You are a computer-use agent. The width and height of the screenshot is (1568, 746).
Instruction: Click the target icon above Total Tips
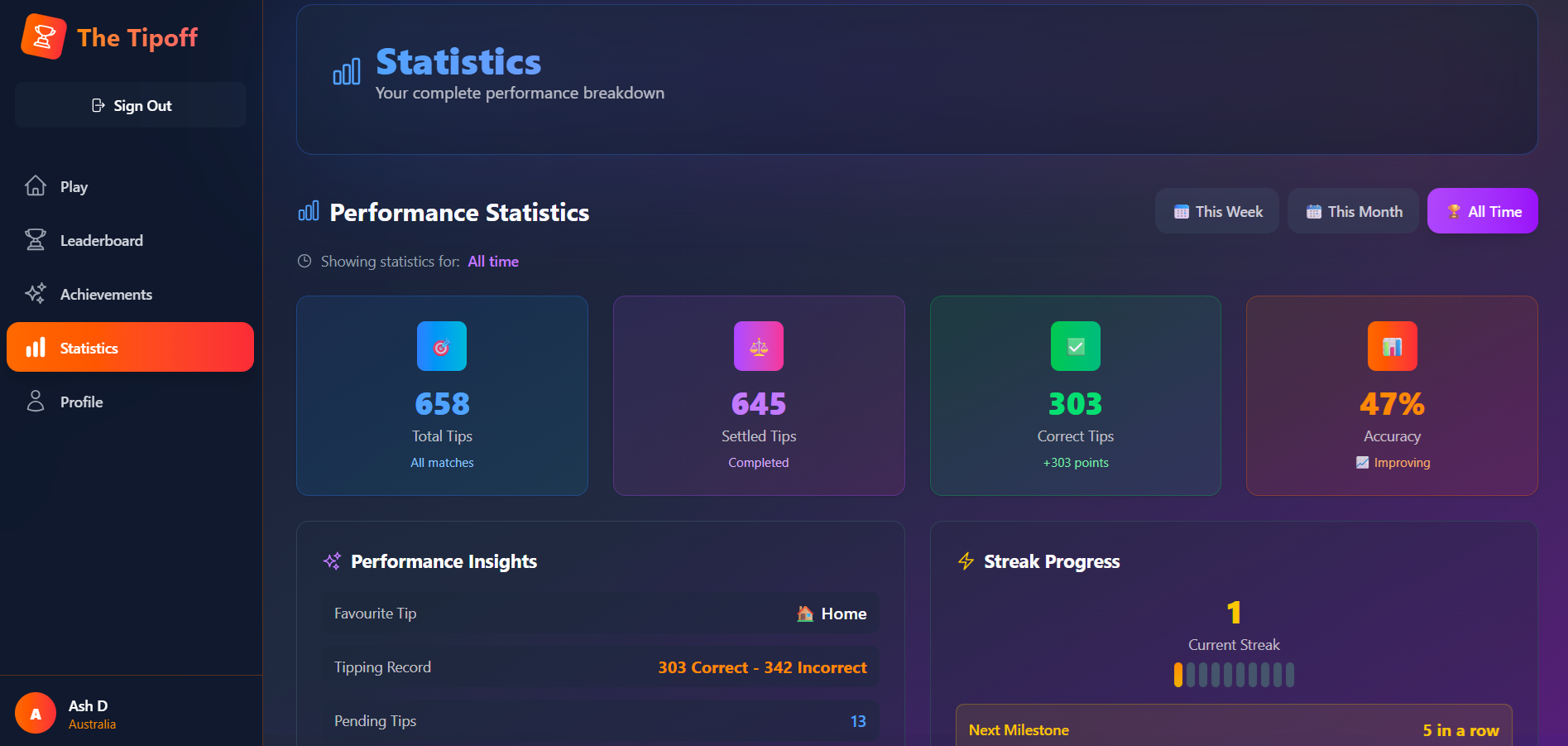coord(442,346)
